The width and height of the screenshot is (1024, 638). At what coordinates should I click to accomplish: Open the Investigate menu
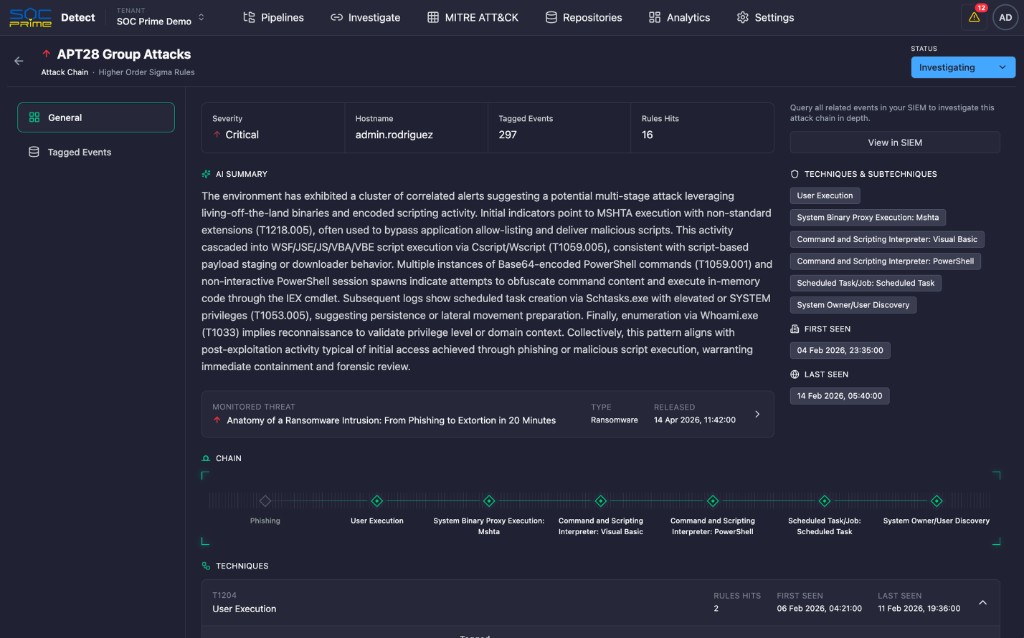point(366,18)
